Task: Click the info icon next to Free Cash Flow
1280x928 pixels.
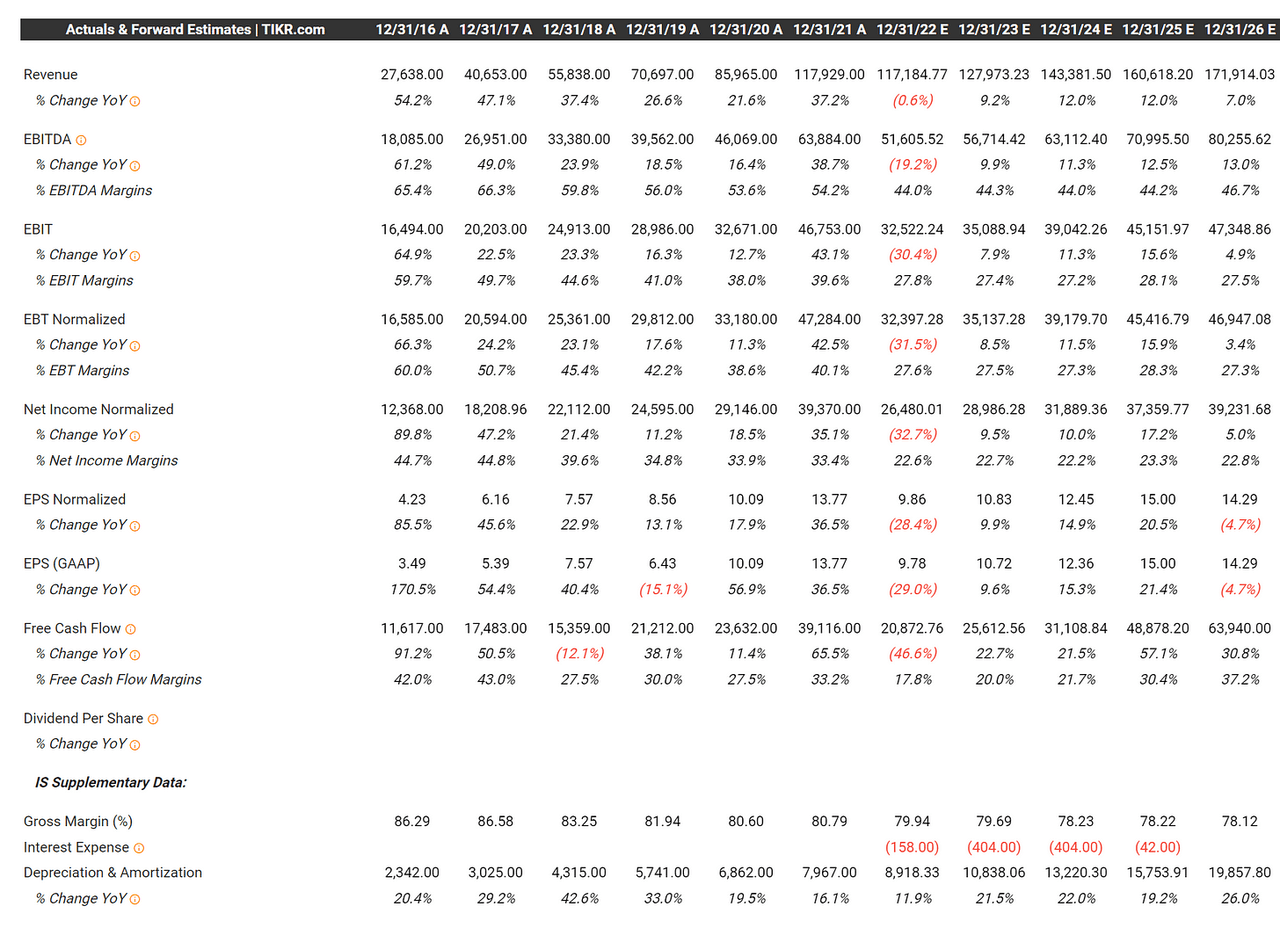Action: 131,629
